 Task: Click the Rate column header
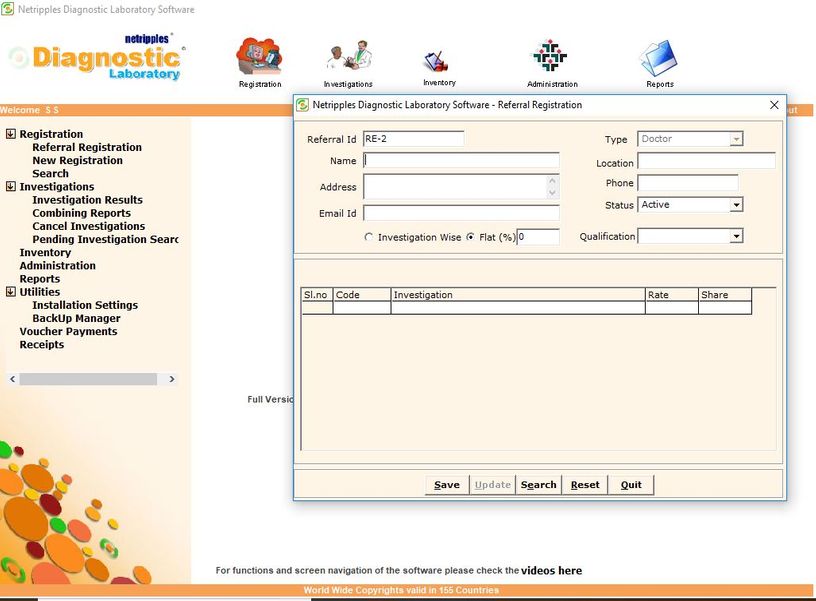671,295
